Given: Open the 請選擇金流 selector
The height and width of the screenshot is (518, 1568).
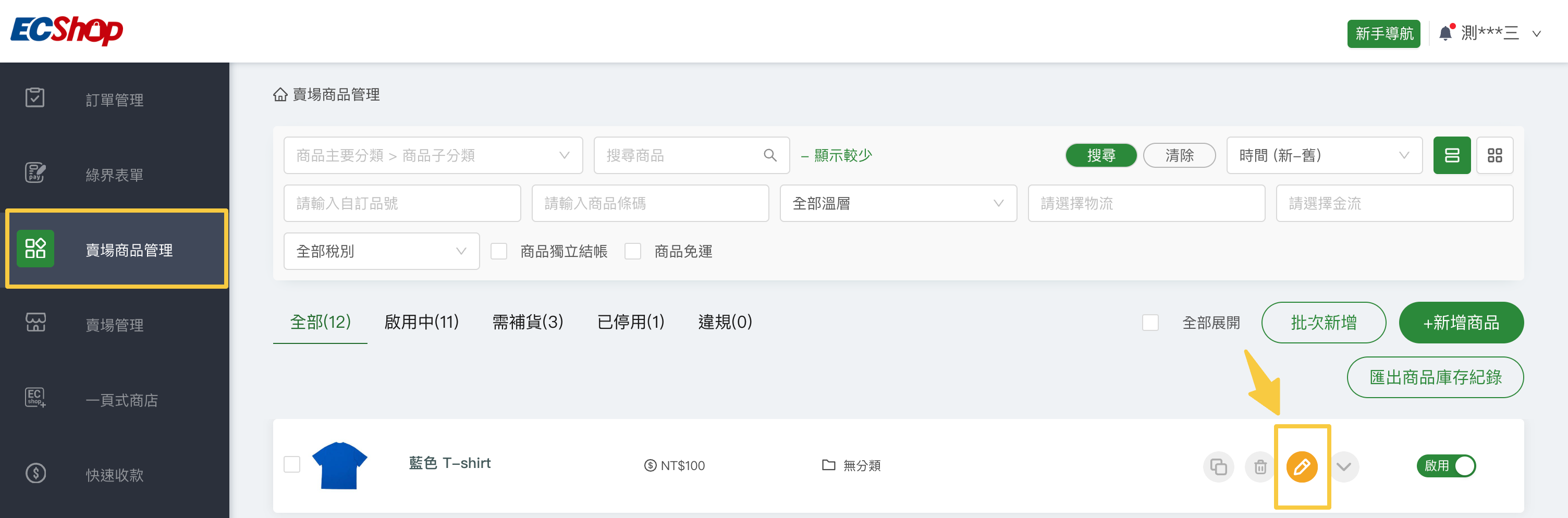Looking at the screenshot, I should pos(1394,203).
